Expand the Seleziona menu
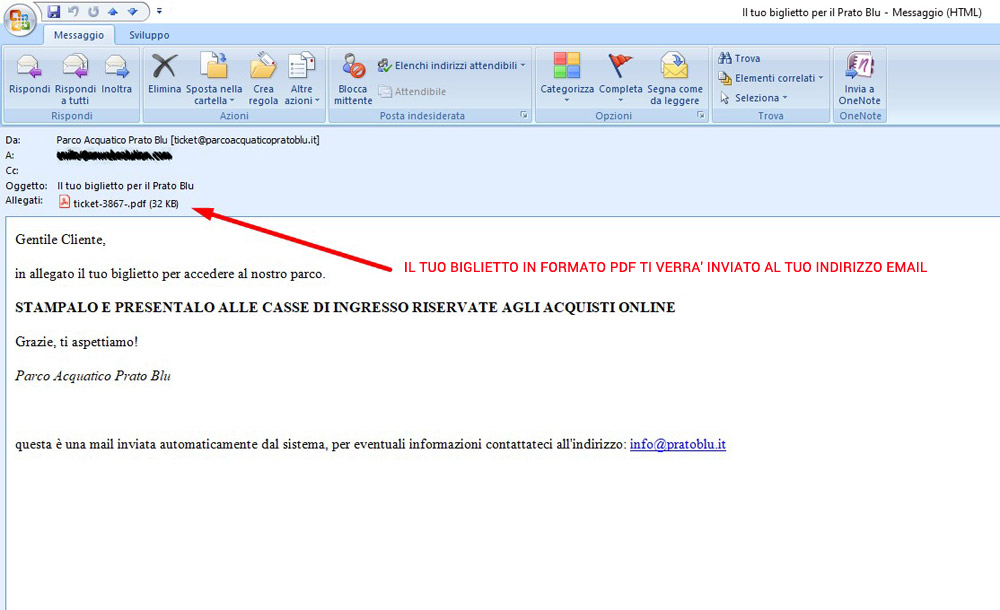Image resolution: width=1000 pixels, height=610 pixels. click(x=753, y=98)
